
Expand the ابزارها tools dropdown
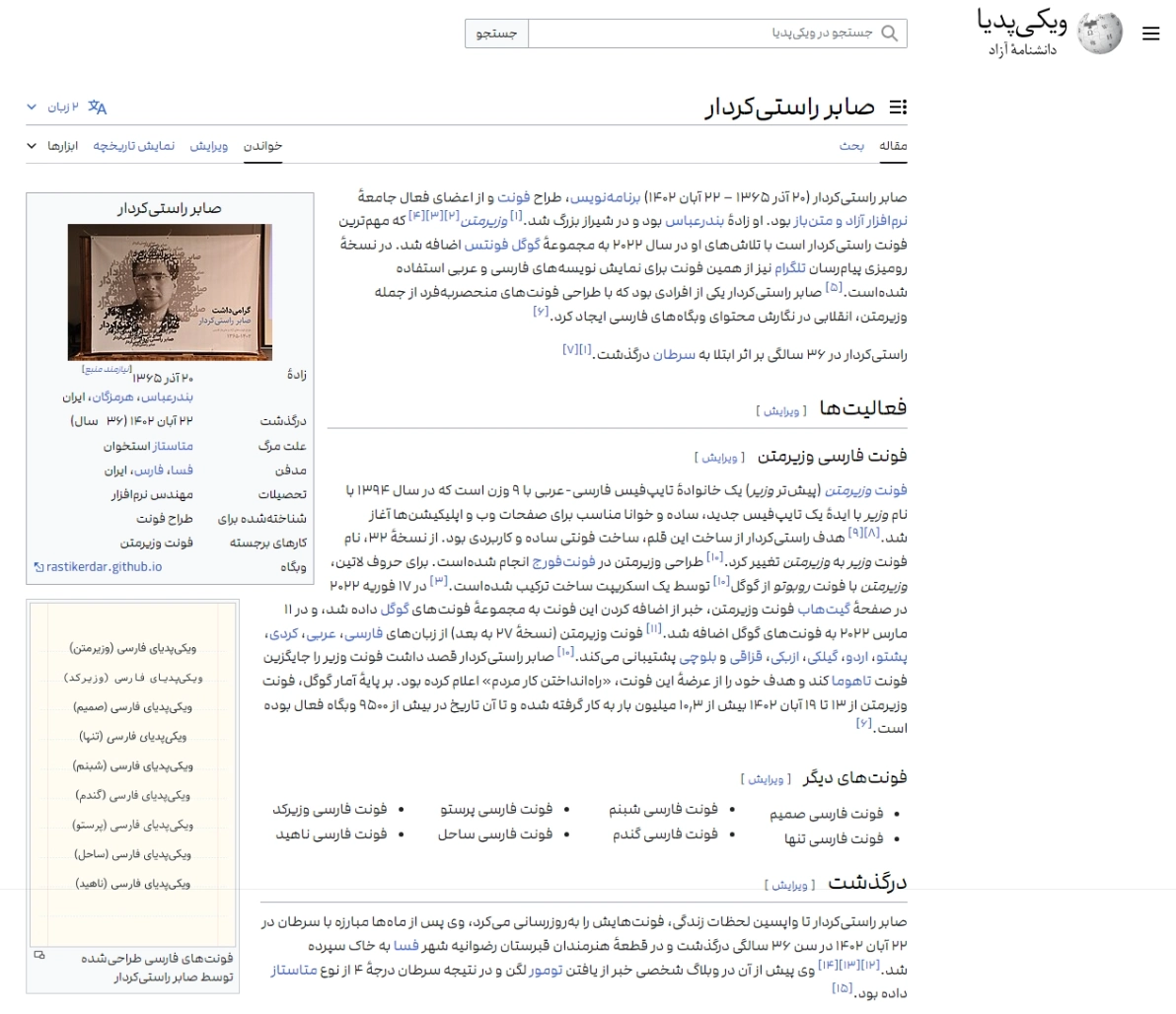coord(52,146)
